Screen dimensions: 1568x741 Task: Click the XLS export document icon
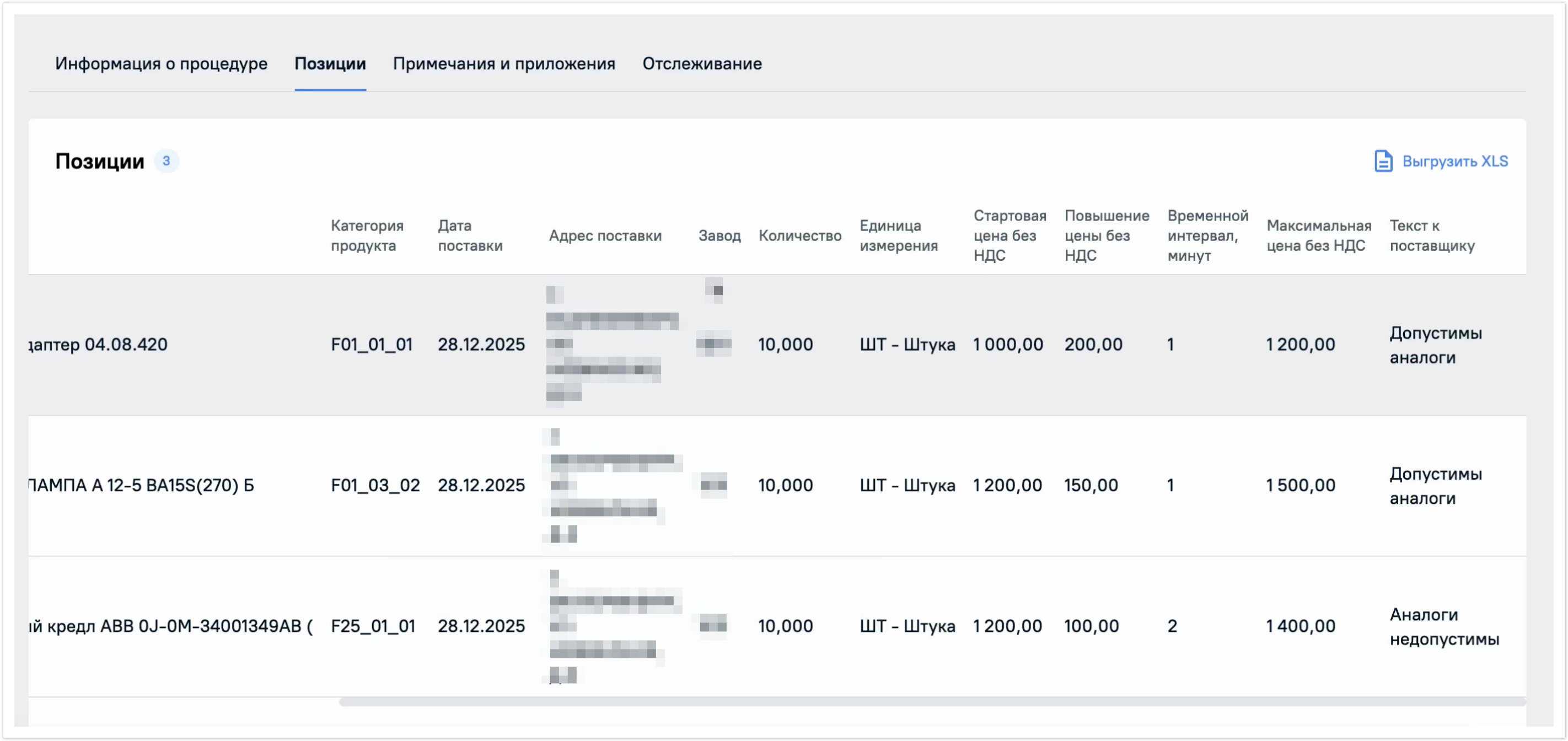1382,162
